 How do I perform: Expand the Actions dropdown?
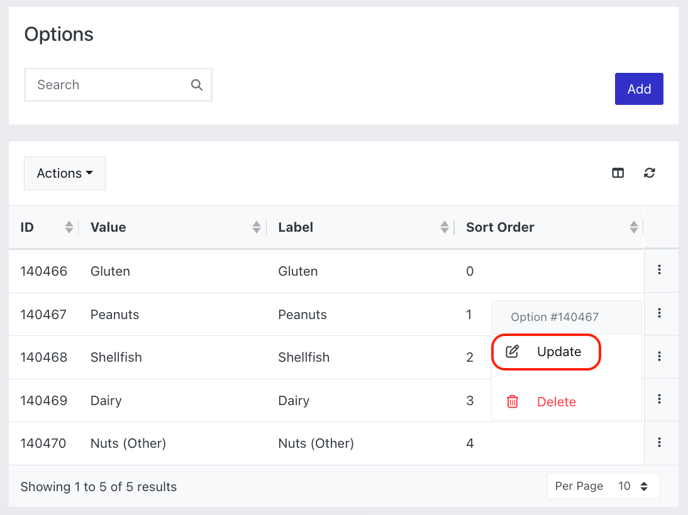click(x=65, y=173)
